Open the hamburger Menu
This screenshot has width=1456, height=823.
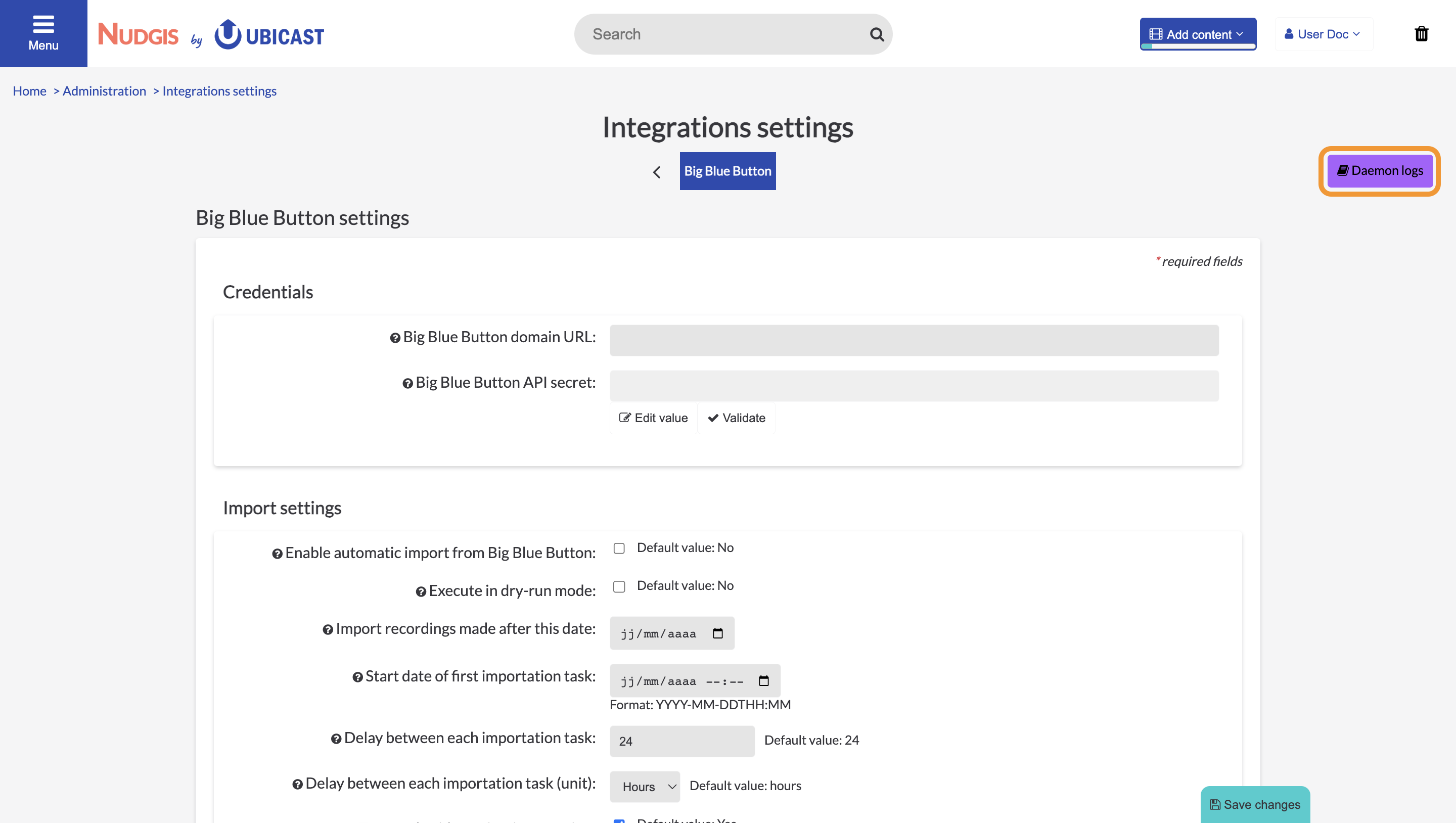point(43,33)
